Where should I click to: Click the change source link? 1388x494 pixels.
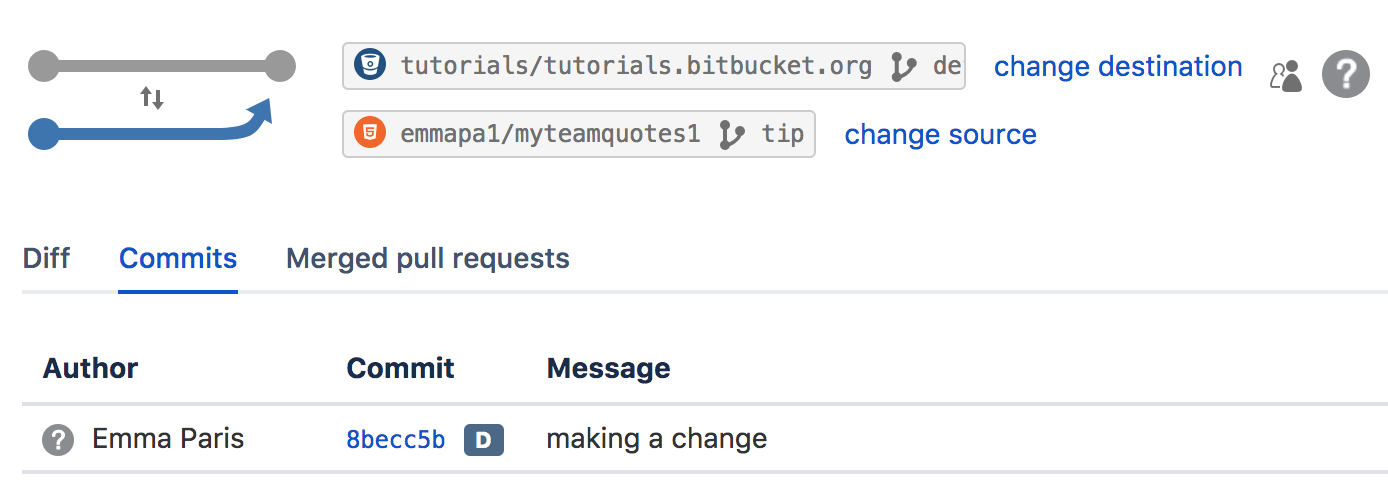click(x=940, y=134)
